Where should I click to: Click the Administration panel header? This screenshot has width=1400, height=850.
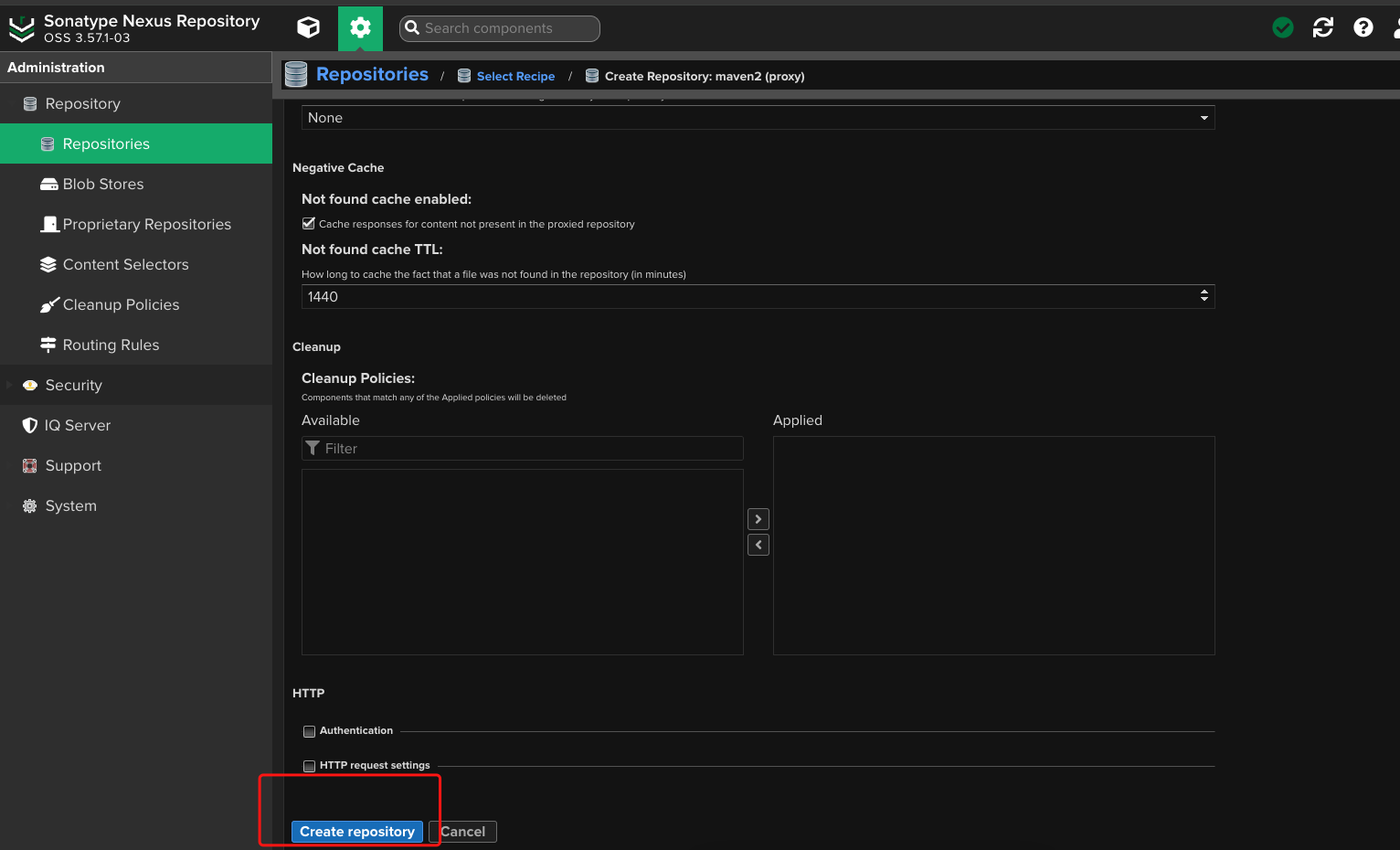pos(136,68)
